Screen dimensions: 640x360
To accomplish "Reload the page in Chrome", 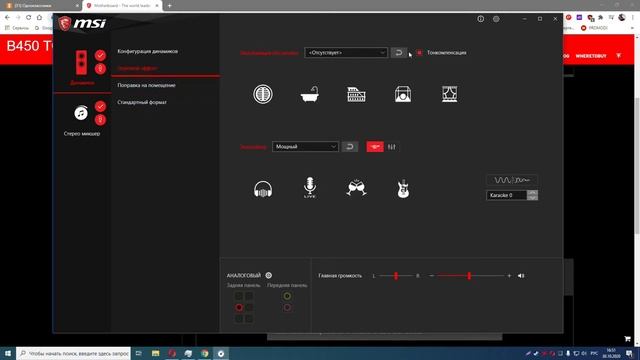I will [29, 18].
